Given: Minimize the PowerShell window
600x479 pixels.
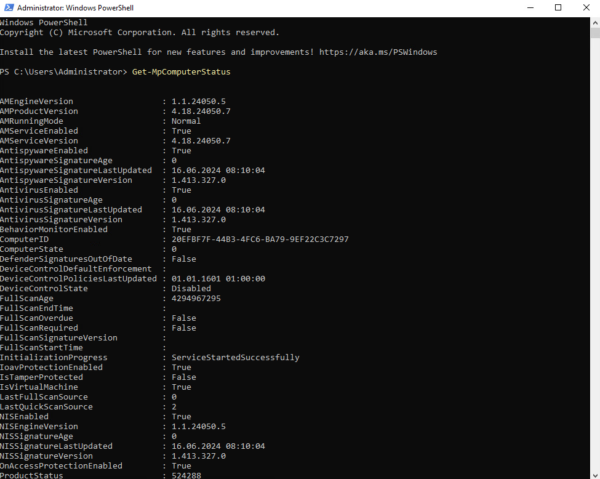Looking at the screenshot, I should pyautogui.click(x=530, y=8).
